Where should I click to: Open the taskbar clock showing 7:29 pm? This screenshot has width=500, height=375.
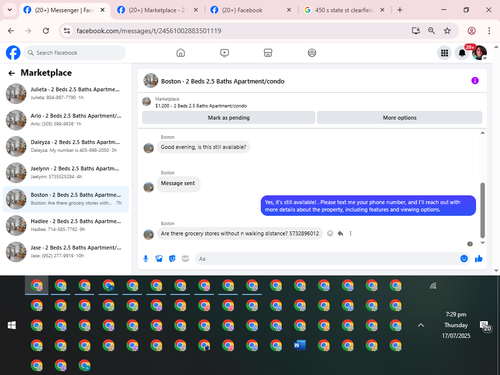(456, 325)
